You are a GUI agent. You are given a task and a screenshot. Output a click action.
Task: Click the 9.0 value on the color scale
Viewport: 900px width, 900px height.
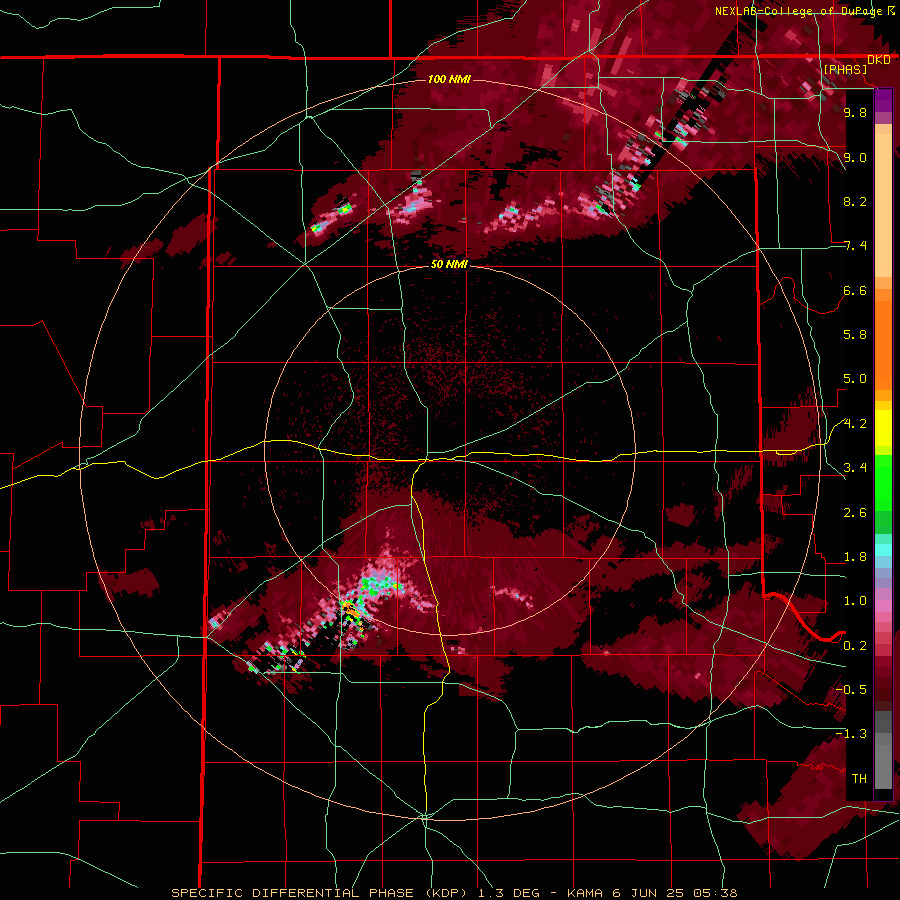(855, 157)
